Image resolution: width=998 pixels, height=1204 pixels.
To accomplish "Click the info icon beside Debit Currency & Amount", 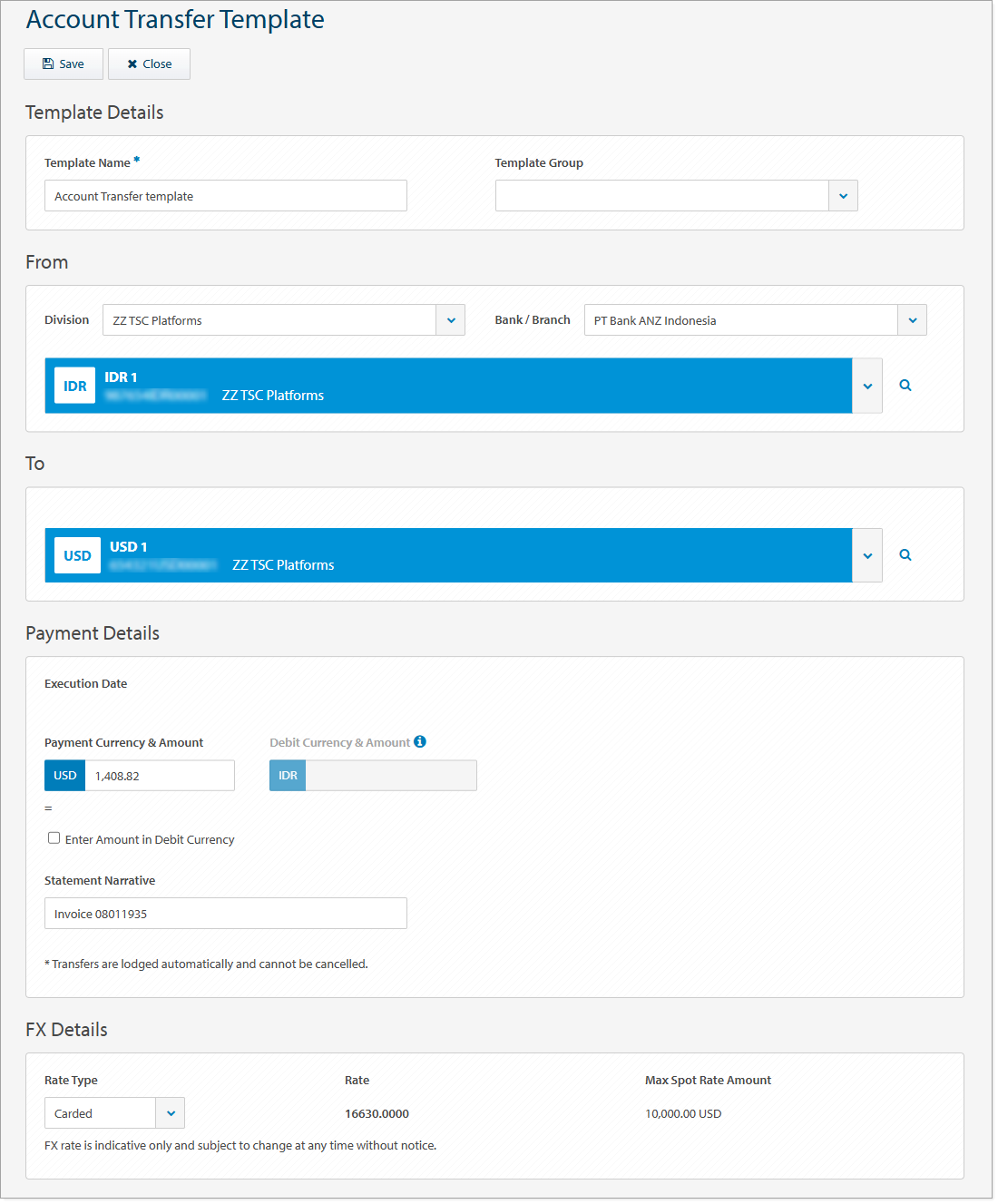I will tap(419, 741).
